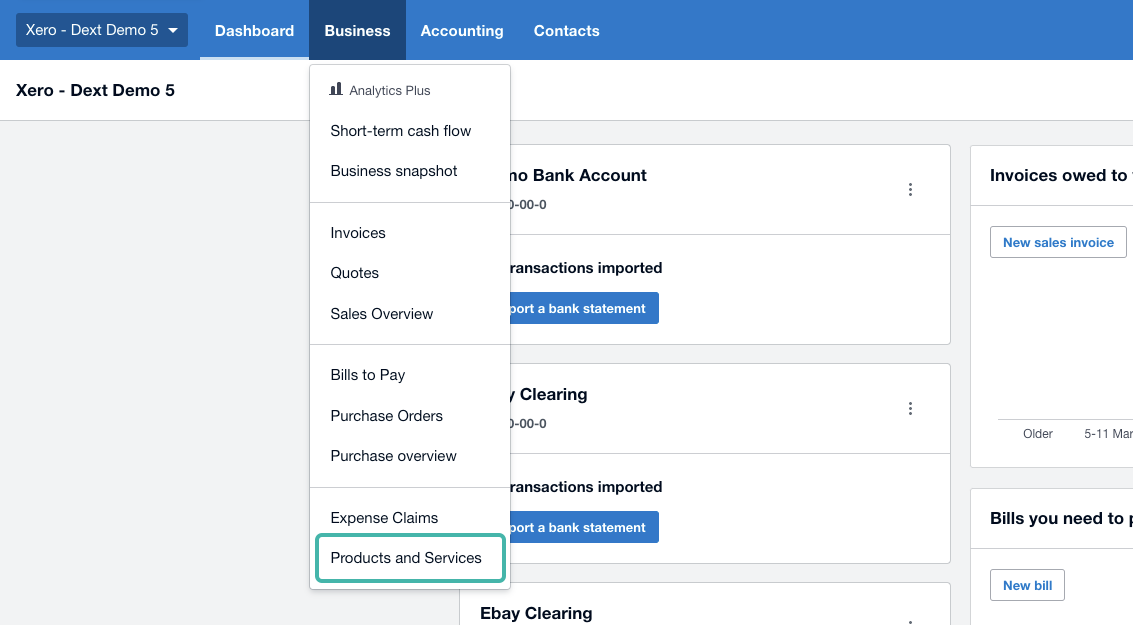Collapse the Business menu
Viewport: 1133px width, 625px height.
[357, 30]
